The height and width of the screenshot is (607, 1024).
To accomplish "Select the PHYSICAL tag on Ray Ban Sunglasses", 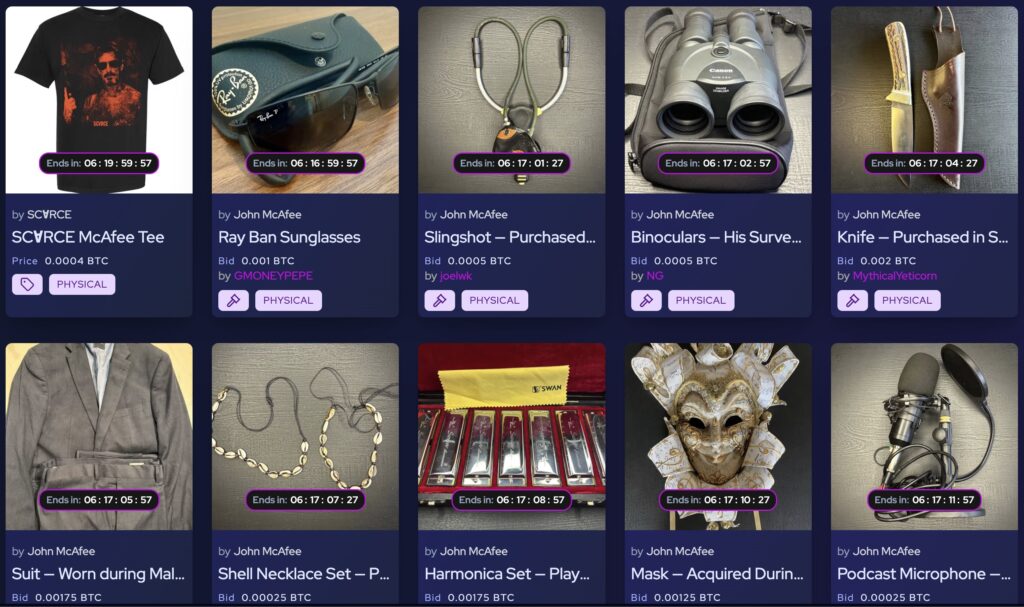I will (288, 301).
